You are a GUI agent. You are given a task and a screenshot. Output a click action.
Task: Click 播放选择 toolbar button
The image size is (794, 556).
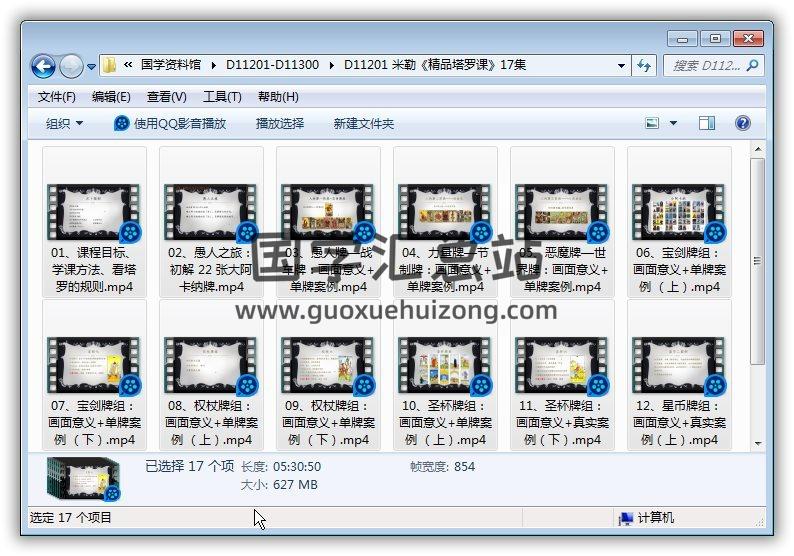coord(280,124)
